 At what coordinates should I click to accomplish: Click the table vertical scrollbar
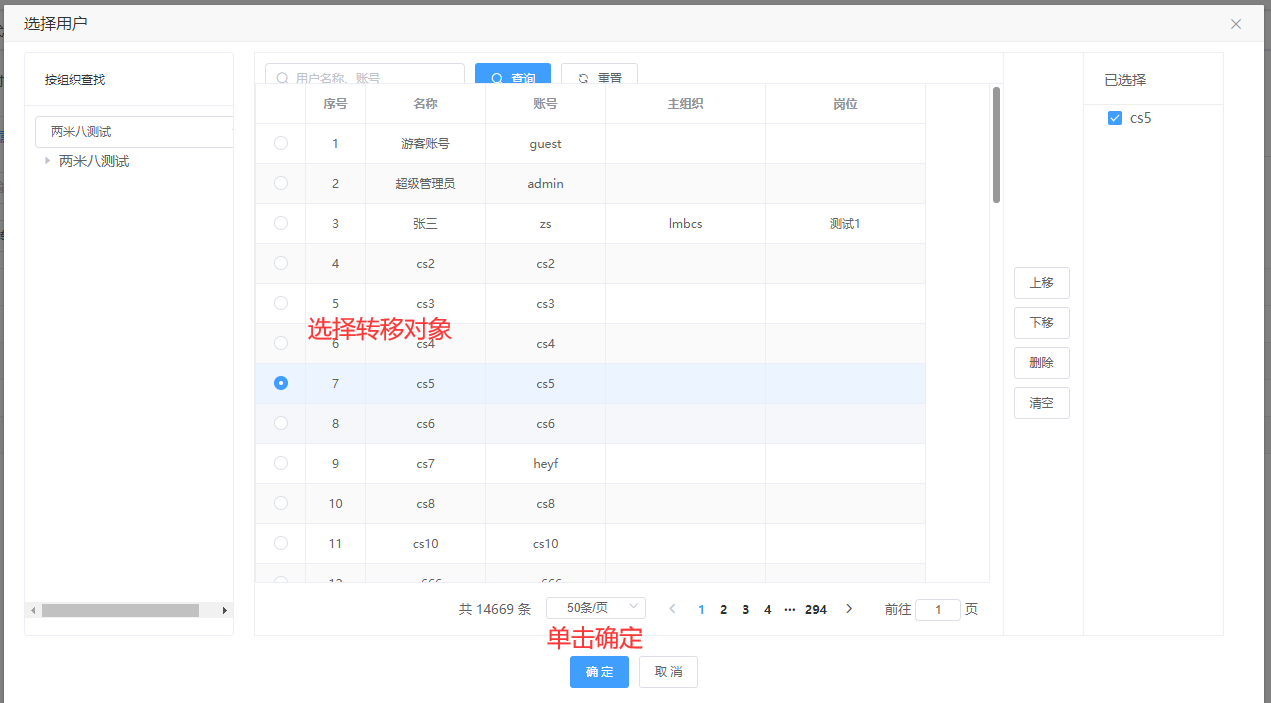click(996, 145)
